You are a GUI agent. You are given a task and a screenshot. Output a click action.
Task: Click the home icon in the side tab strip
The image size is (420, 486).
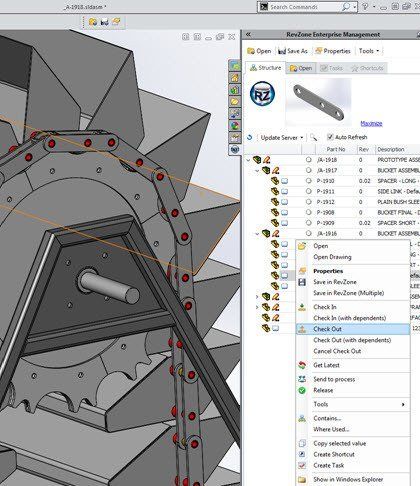tap(235, 78)
